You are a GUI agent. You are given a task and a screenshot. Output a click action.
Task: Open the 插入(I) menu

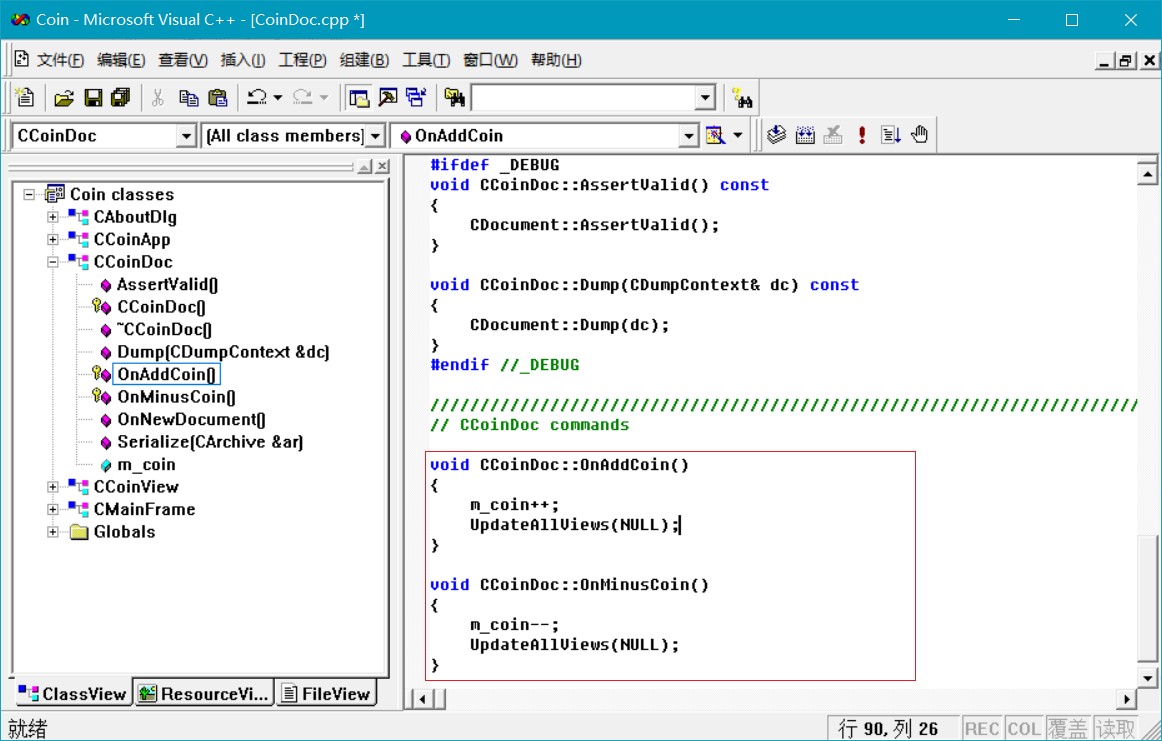(x=242, y=60)
